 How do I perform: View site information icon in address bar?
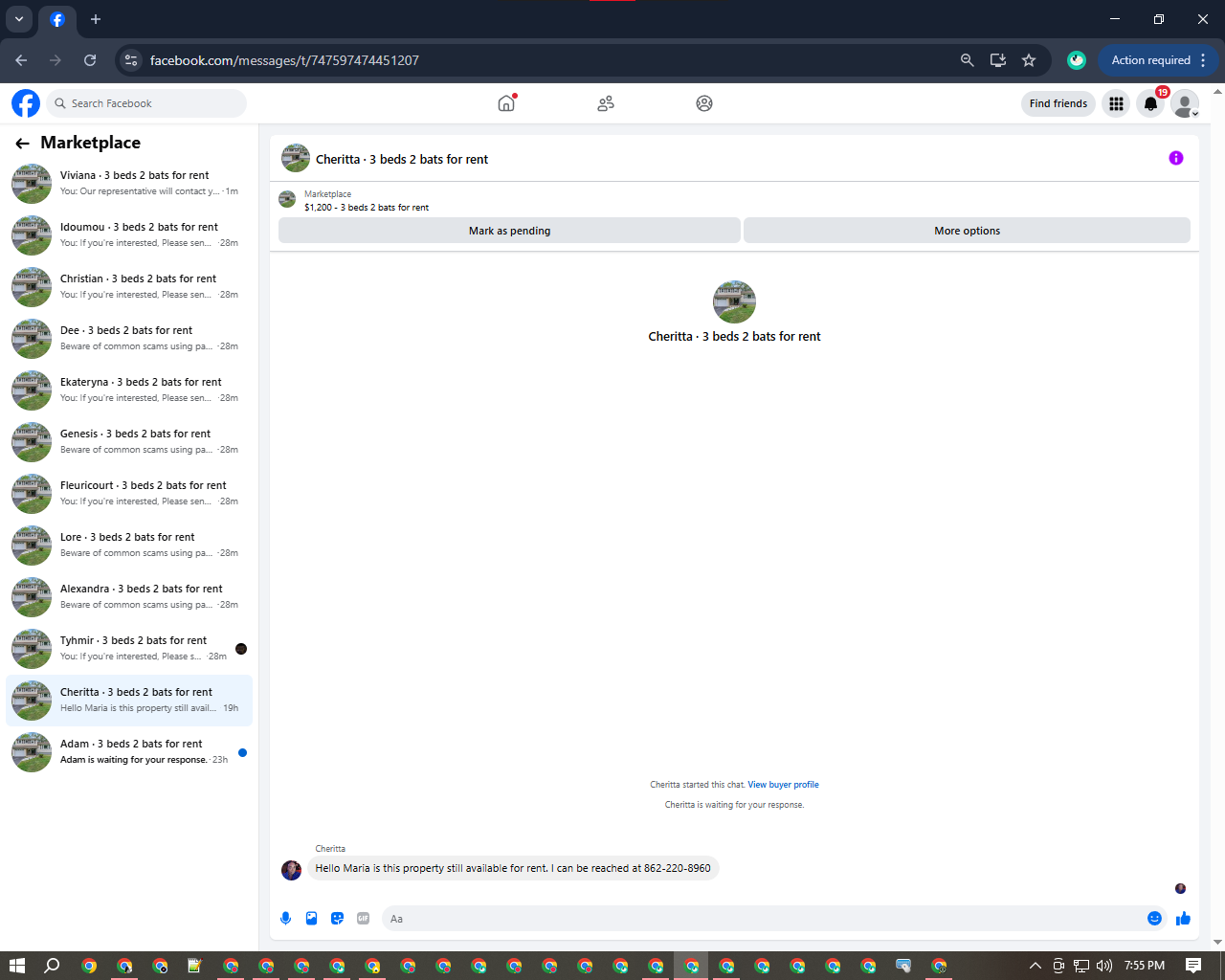pos(131,60)
